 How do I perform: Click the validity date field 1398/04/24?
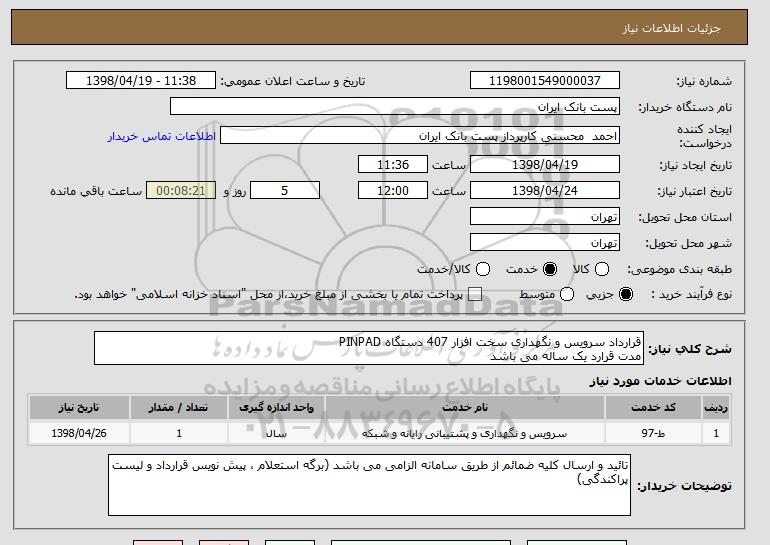[545, 191]
